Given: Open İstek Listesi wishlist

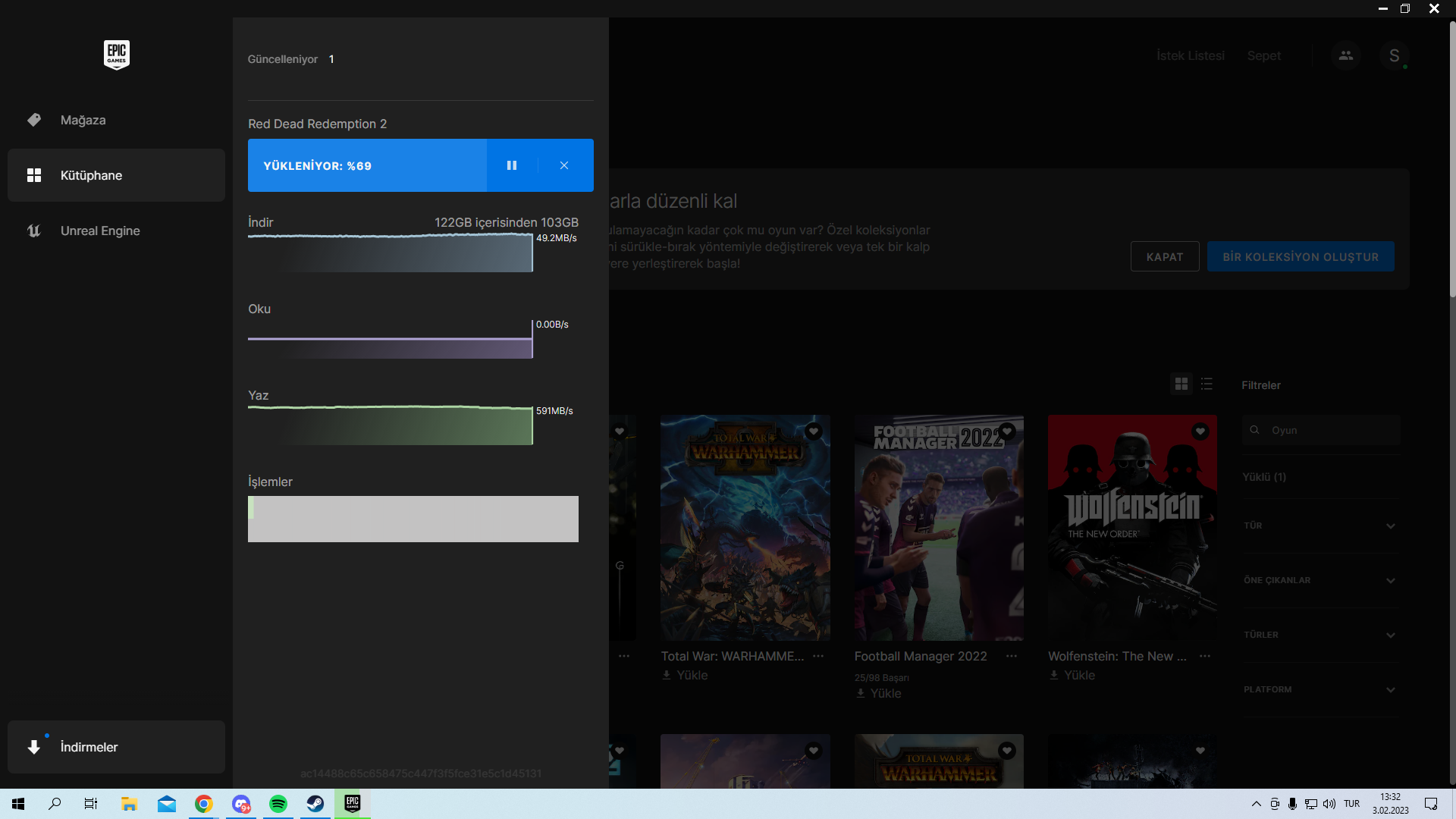Looking at the screenshot, I should pos(1191,55).
